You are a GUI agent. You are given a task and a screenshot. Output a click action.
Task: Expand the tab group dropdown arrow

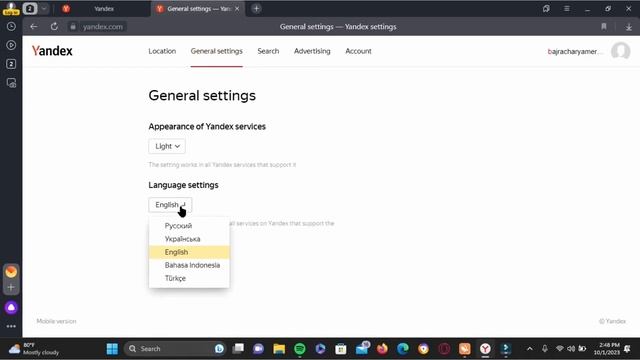click(x=44, y=9)
